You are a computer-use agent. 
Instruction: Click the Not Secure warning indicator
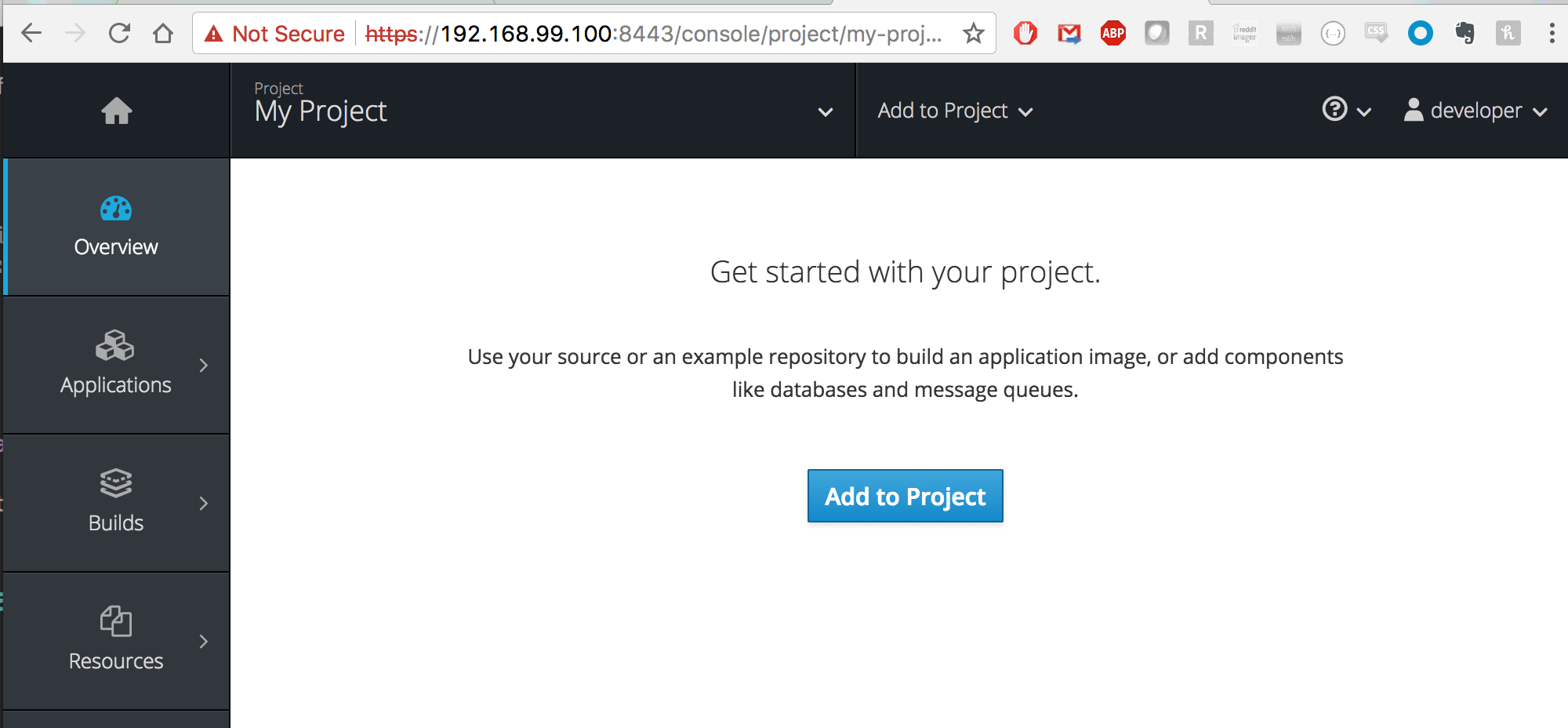click(274, 34)
